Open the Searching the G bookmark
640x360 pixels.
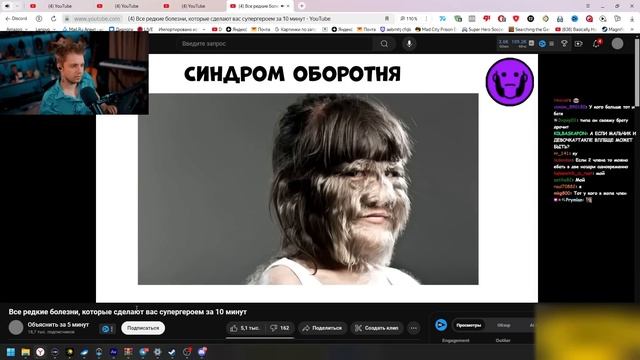coord(529,29)
